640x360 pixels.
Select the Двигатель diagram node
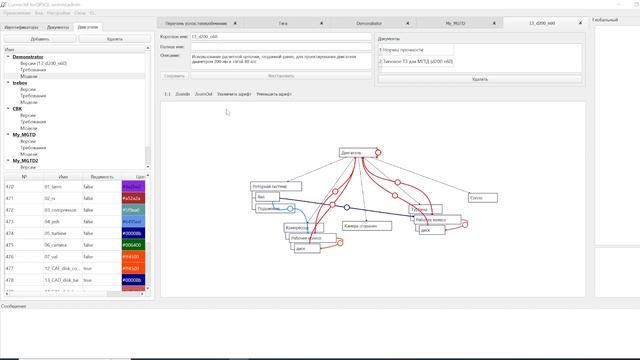pyautogui.click(x=357, y=153)
